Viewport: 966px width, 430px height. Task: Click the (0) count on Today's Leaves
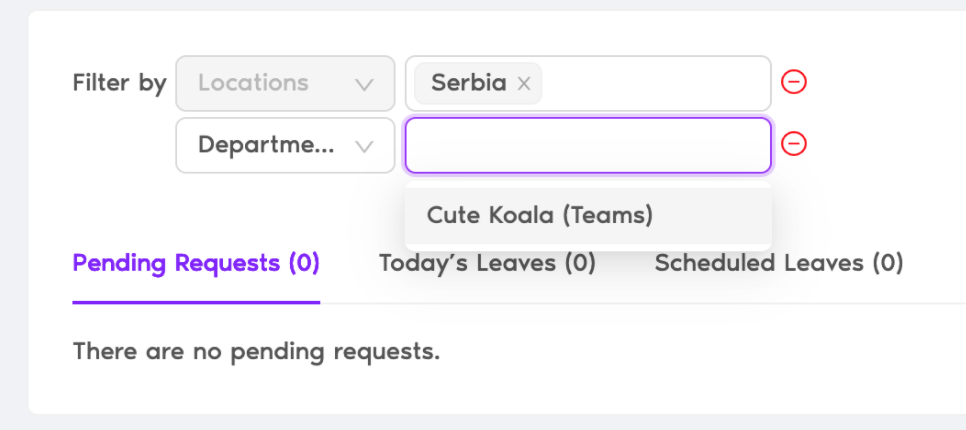pos(580,264)
